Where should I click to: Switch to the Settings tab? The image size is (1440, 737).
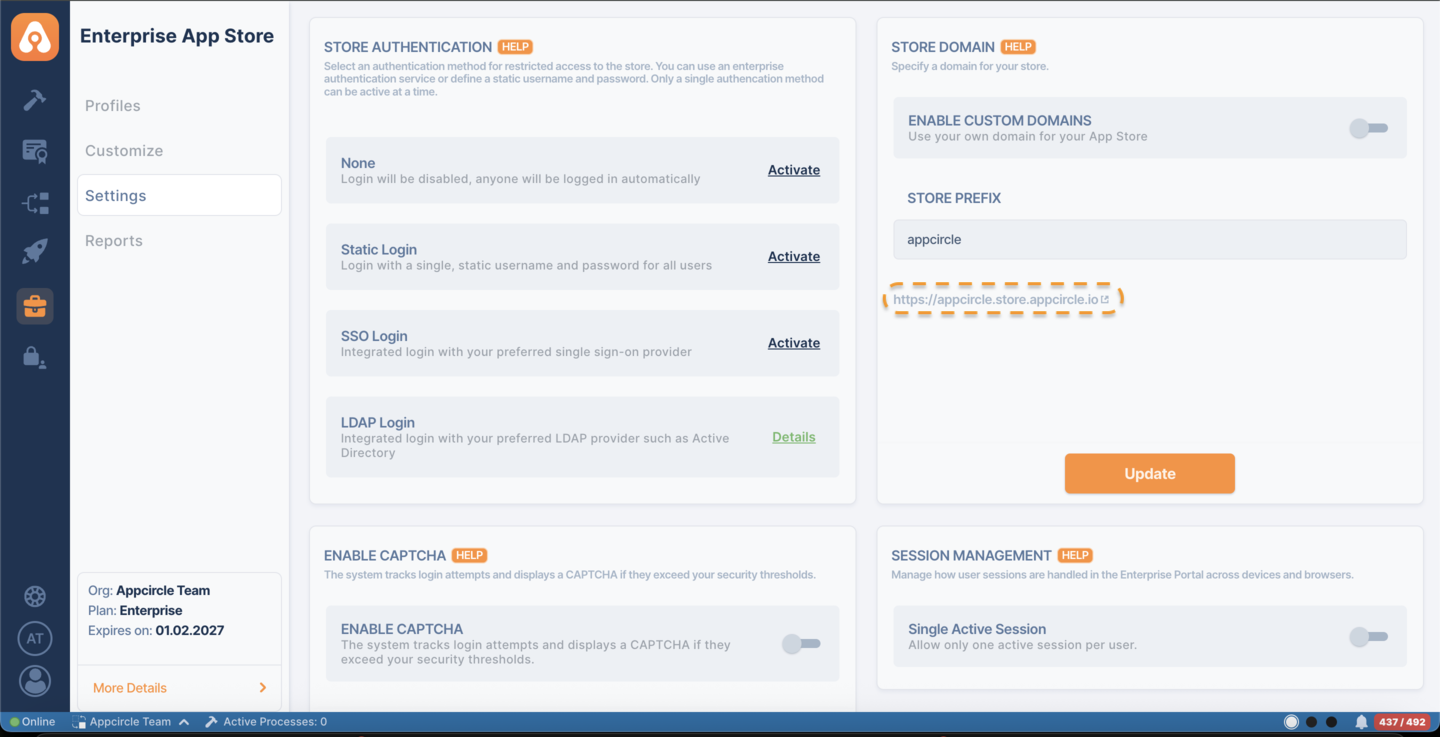(x=115, y=195)
